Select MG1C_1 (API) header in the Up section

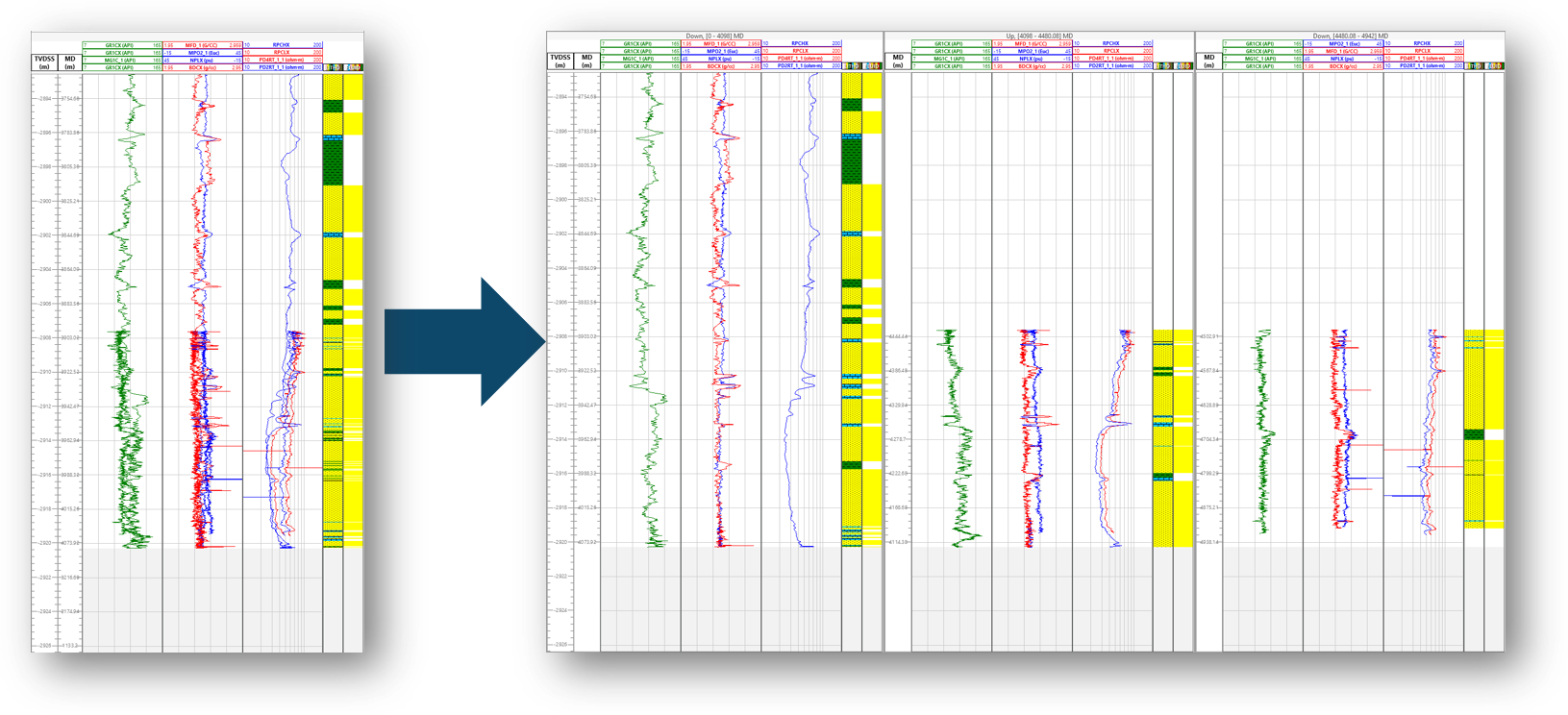tap(952, 59)
